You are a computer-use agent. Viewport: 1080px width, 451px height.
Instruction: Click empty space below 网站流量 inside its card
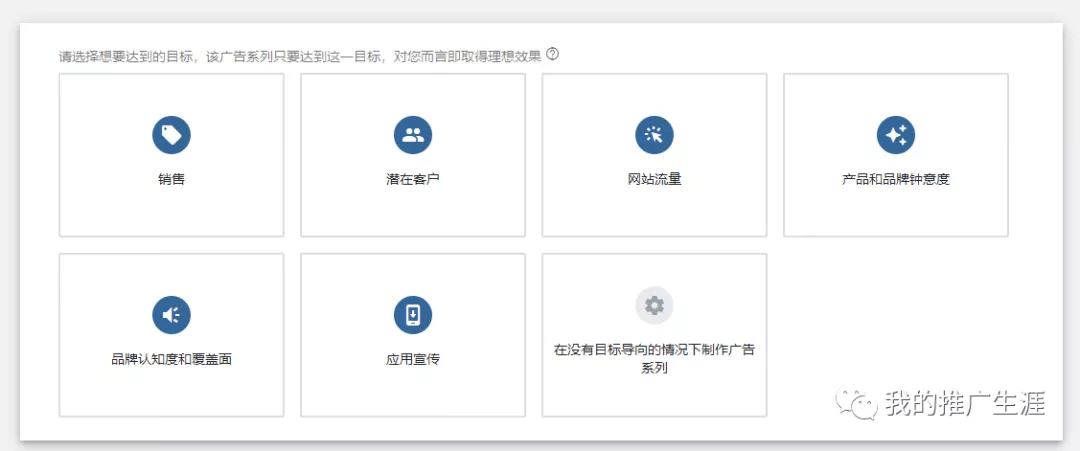654,215
